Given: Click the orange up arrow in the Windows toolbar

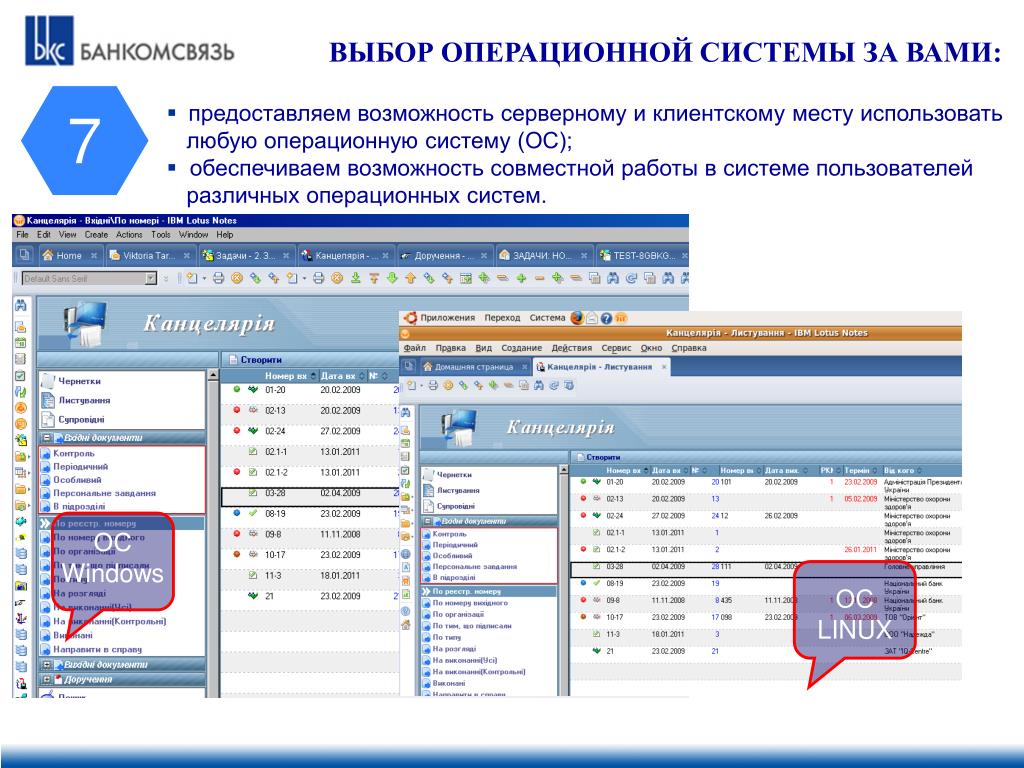Looking at the screenshot, I should (410, 278).
